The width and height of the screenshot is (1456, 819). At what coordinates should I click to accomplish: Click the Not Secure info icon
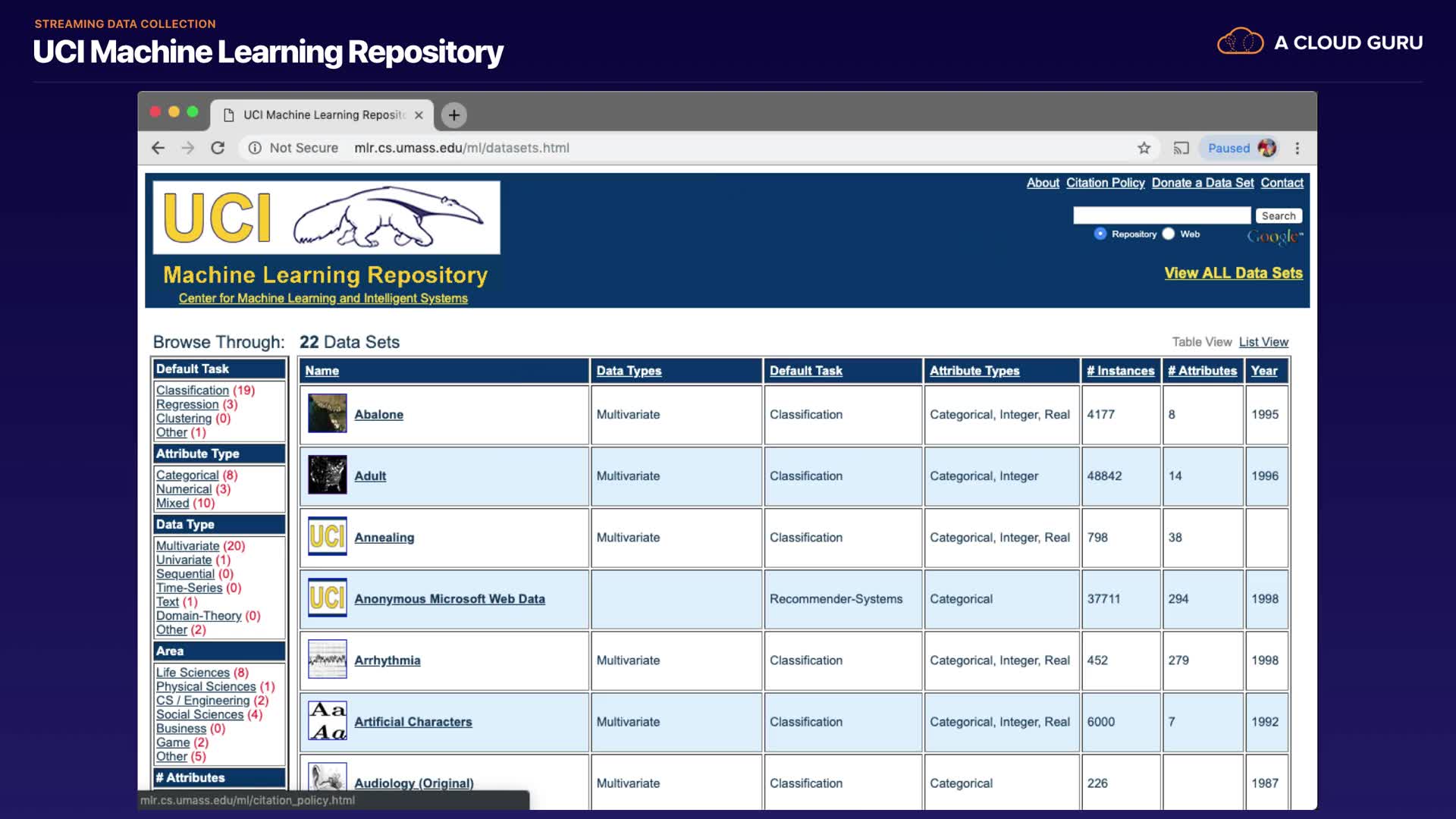[255, 148]
